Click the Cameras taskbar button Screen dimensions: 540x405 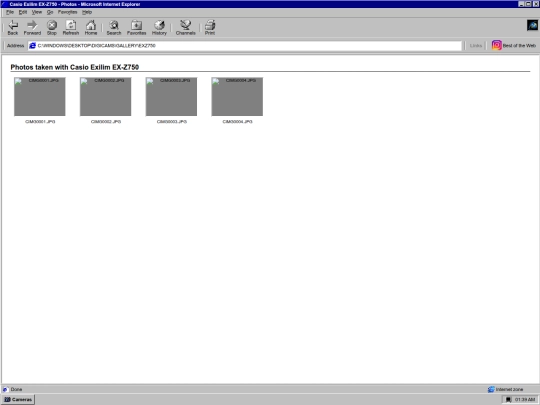(x=18, y=399)
